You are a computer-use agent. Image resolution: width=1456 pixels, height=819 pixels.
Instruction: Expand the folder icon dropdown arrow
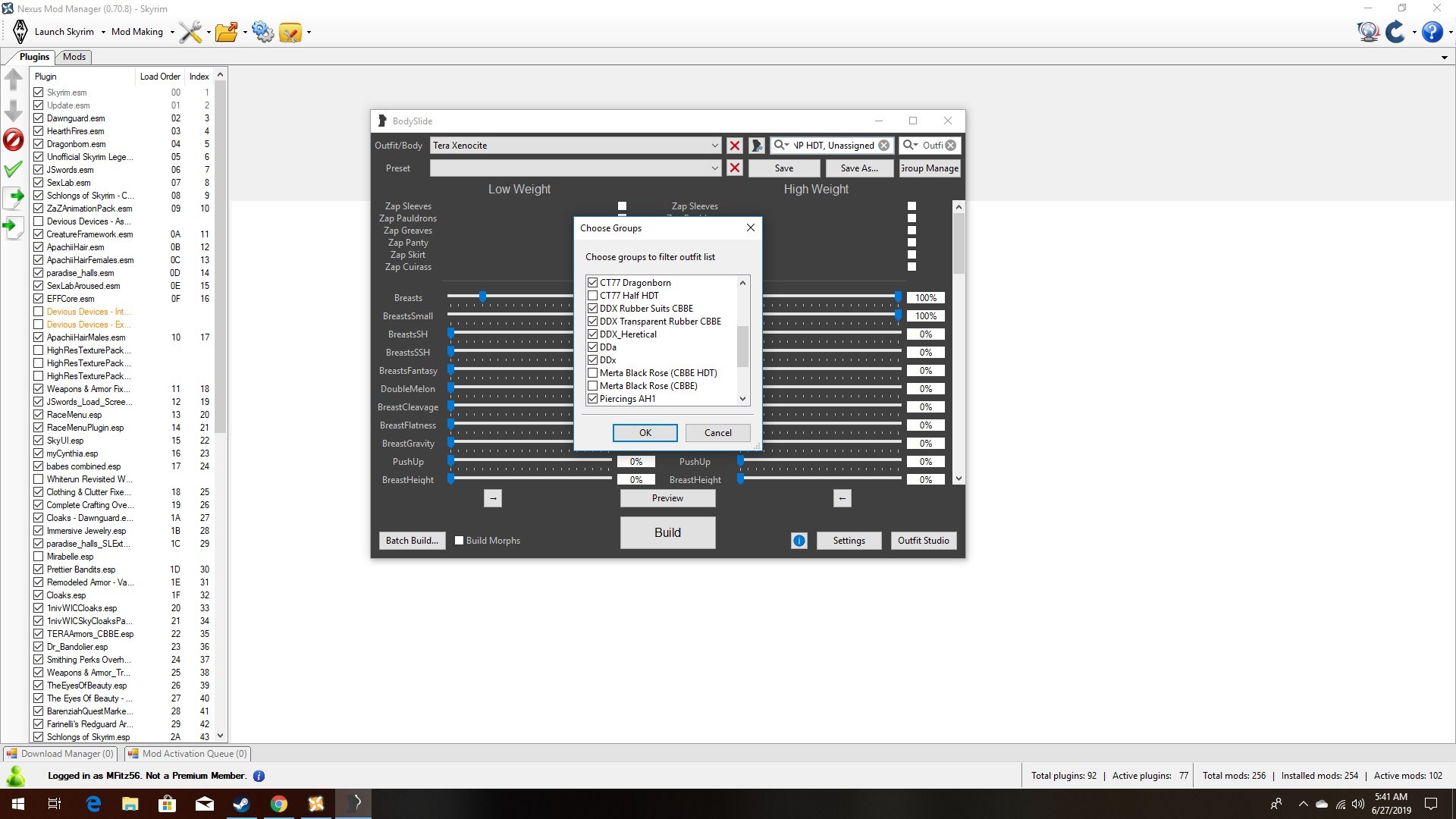pos(245,33)
